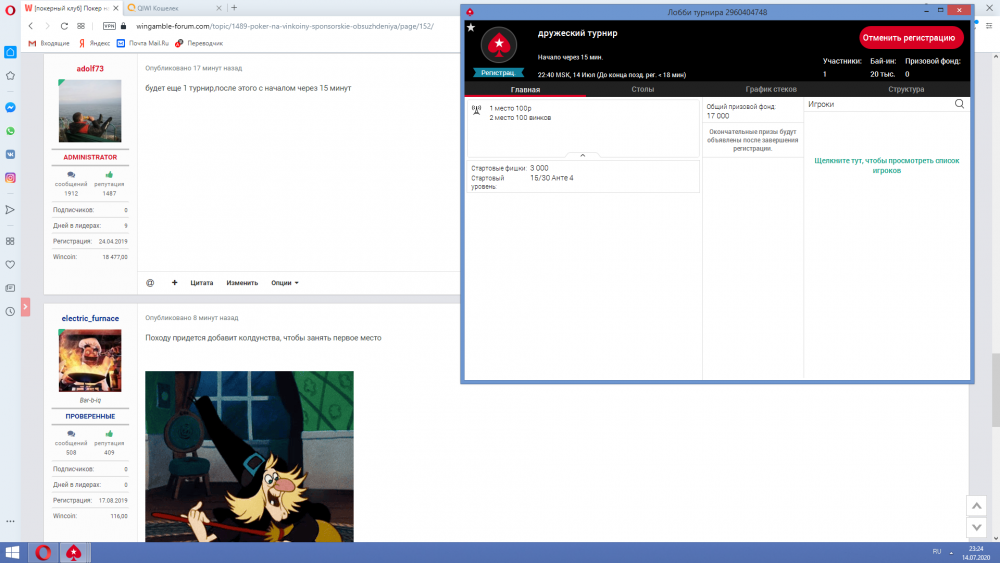Open sidebar history clock icon
The width and height of the screenshot is (1000, 563).
(x=10, y=312)
